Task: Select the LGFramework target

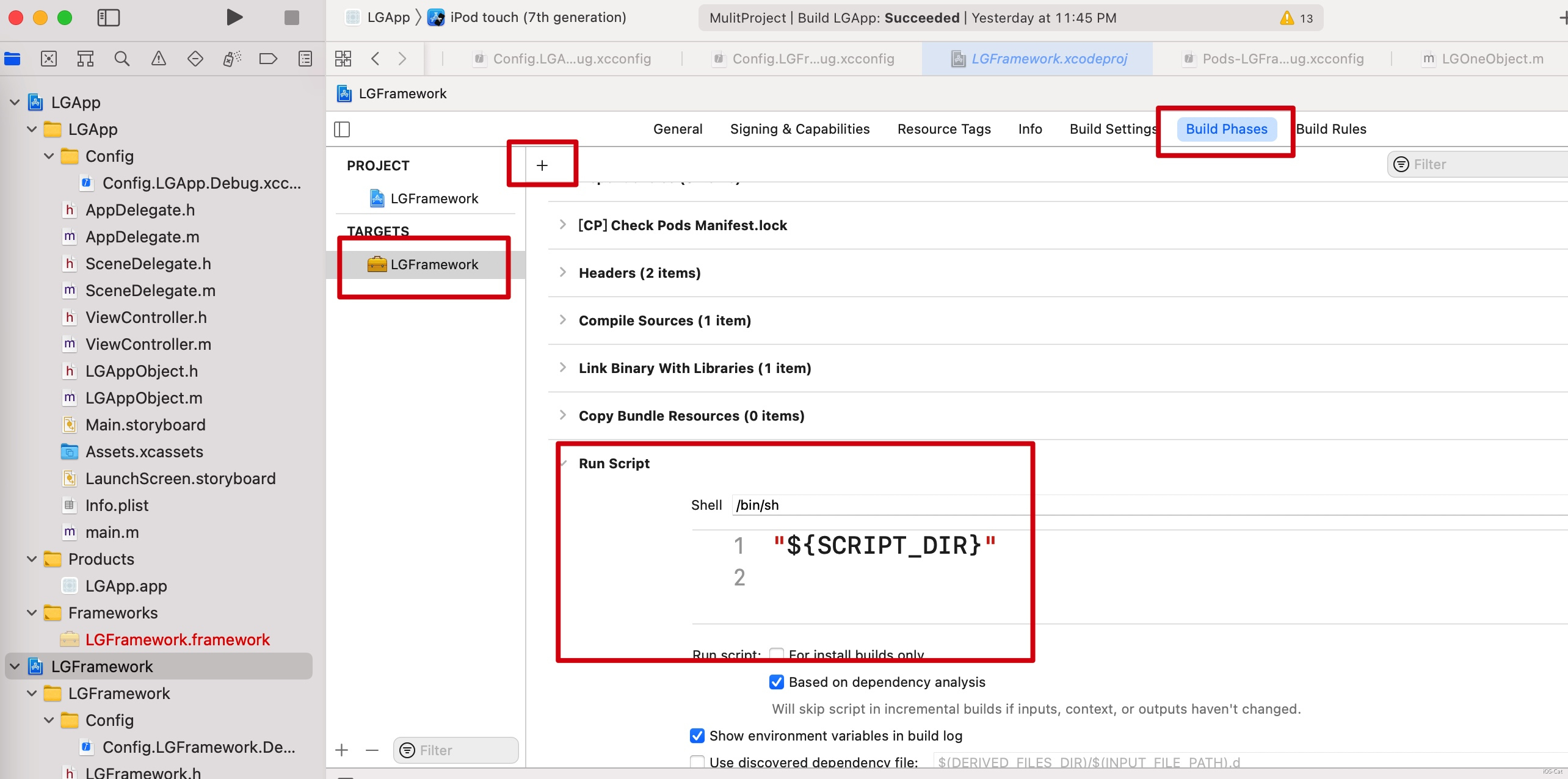Action: (434, 264)
